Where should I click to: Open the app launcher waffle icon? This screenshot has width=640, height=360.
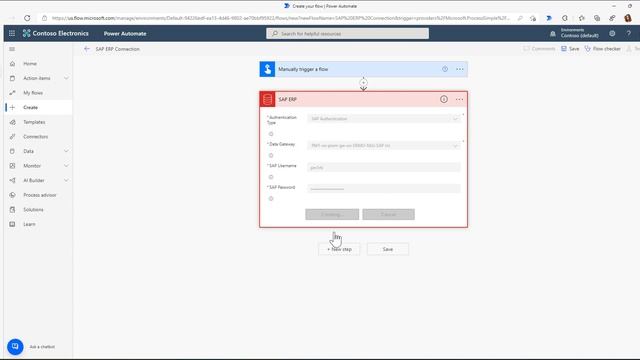point(12,33)
